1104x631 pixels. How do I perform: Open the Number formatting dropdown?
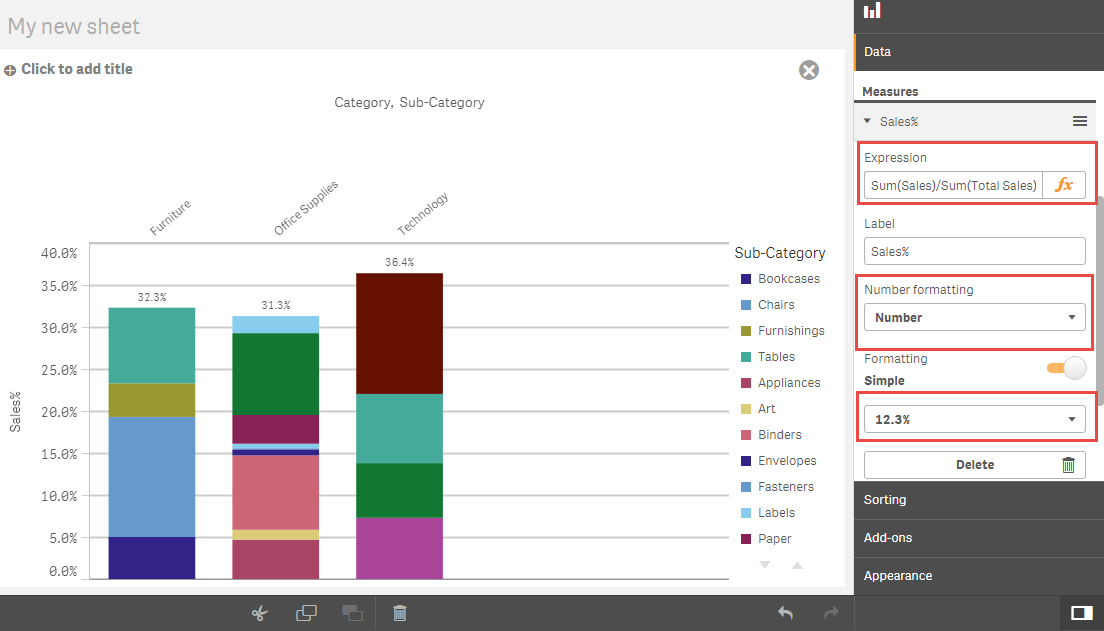974,317
